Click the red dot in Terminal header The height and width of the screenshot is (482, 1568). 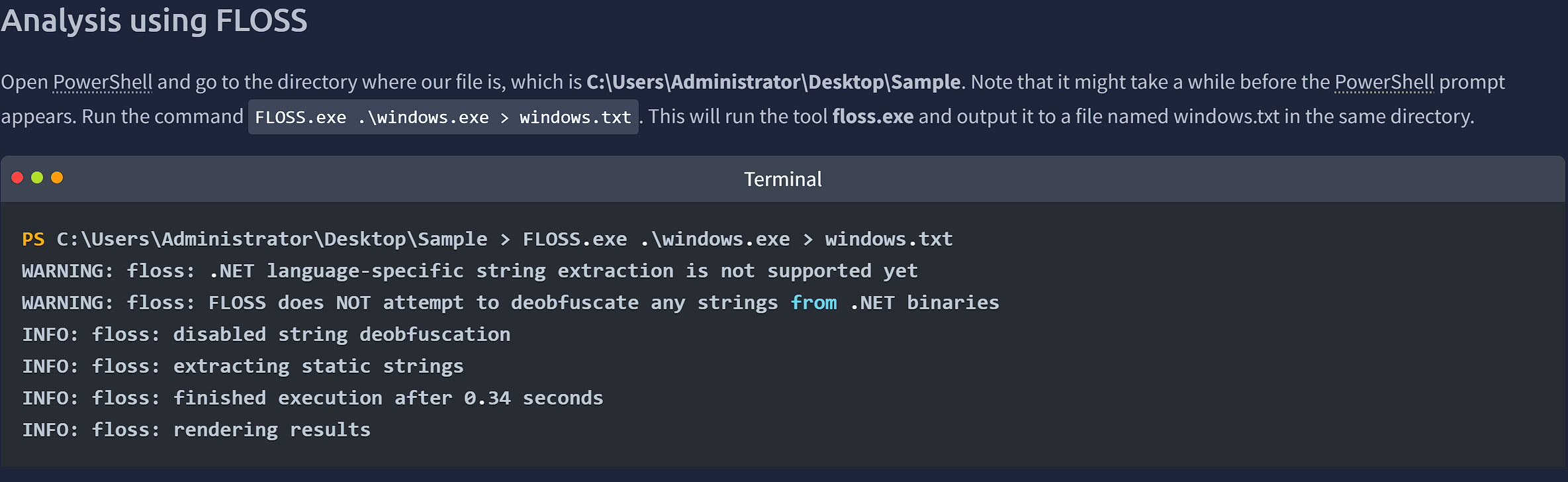pyautogui.click(x=18, y=177)
